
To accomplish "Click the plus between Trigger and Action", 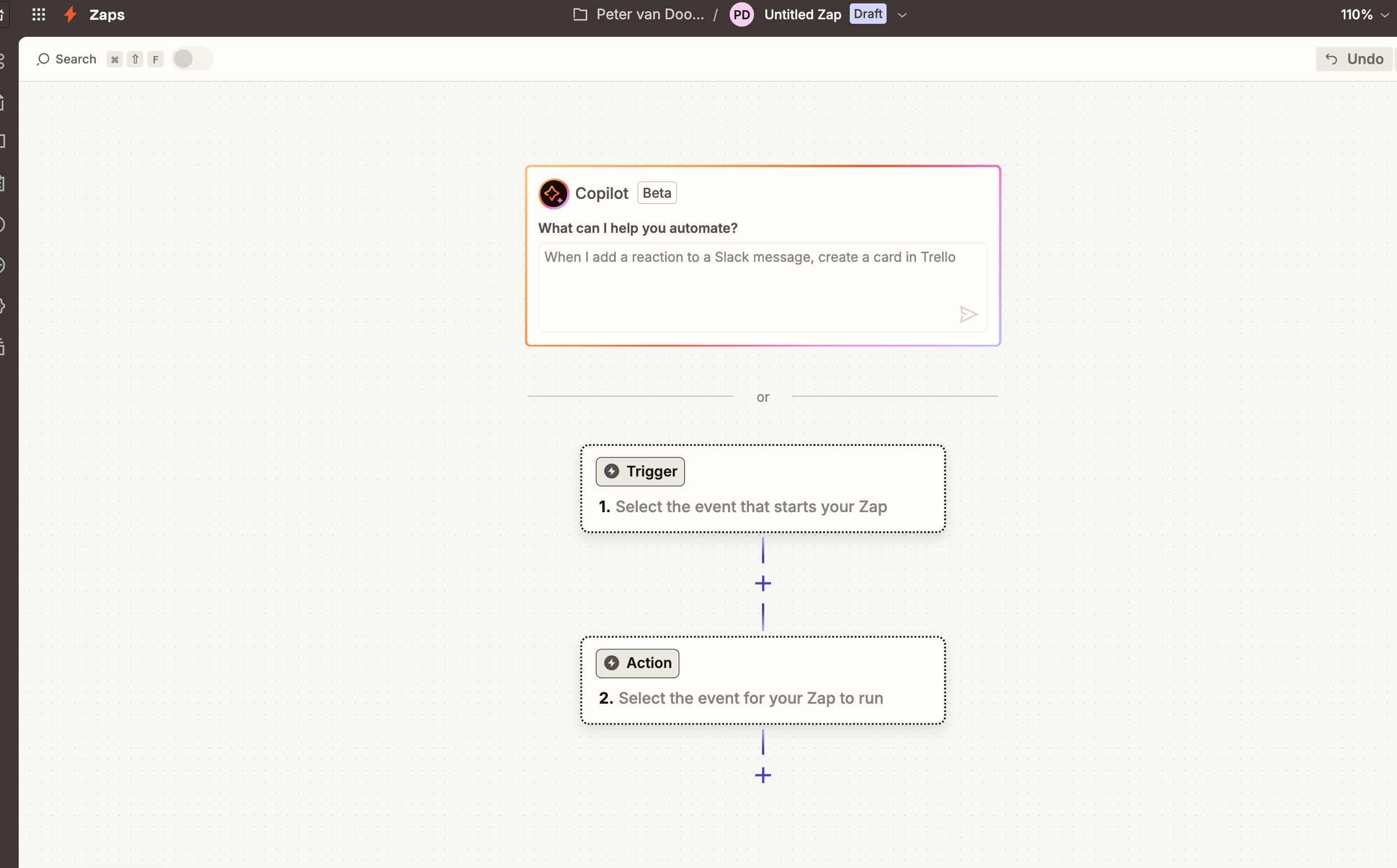I will click(x=763, y=583).
